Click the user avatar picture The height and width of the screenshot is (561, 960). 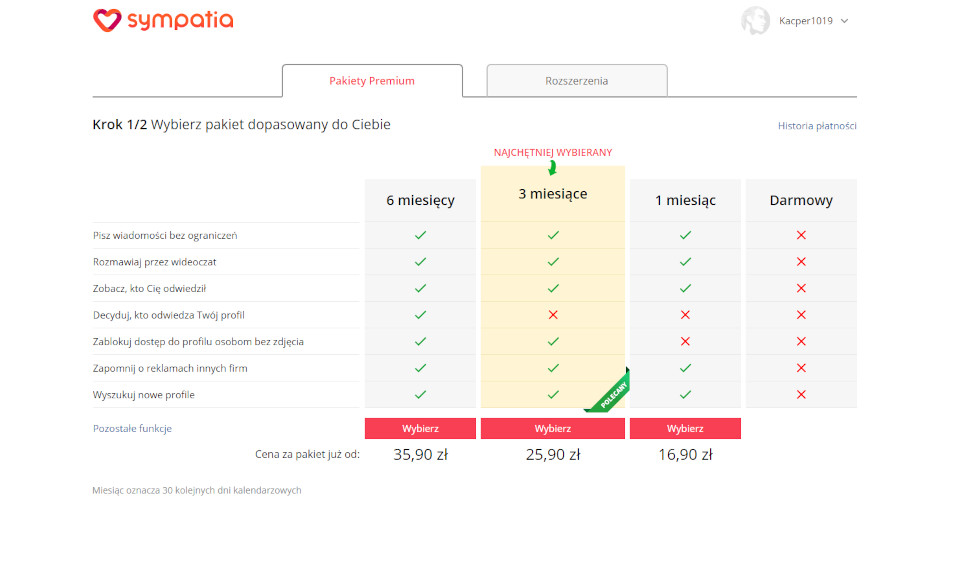pyautogui.click(x=755, y=21)
